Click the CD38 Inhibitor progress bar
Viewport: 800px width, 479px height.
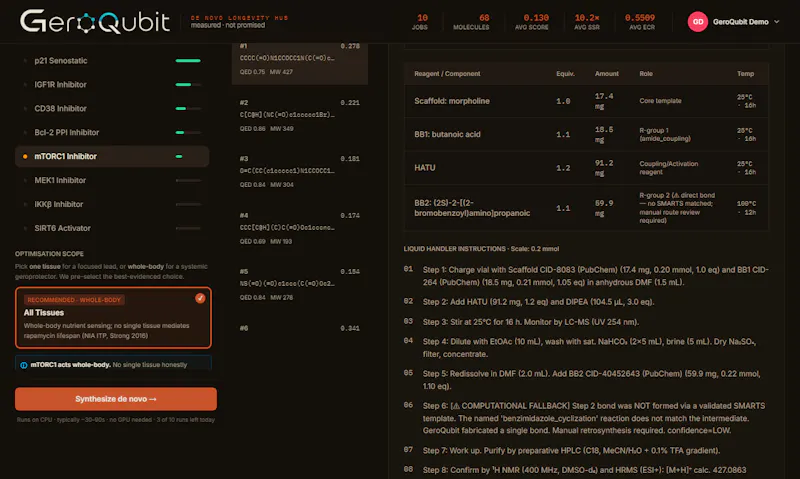(x=188, y=109)
